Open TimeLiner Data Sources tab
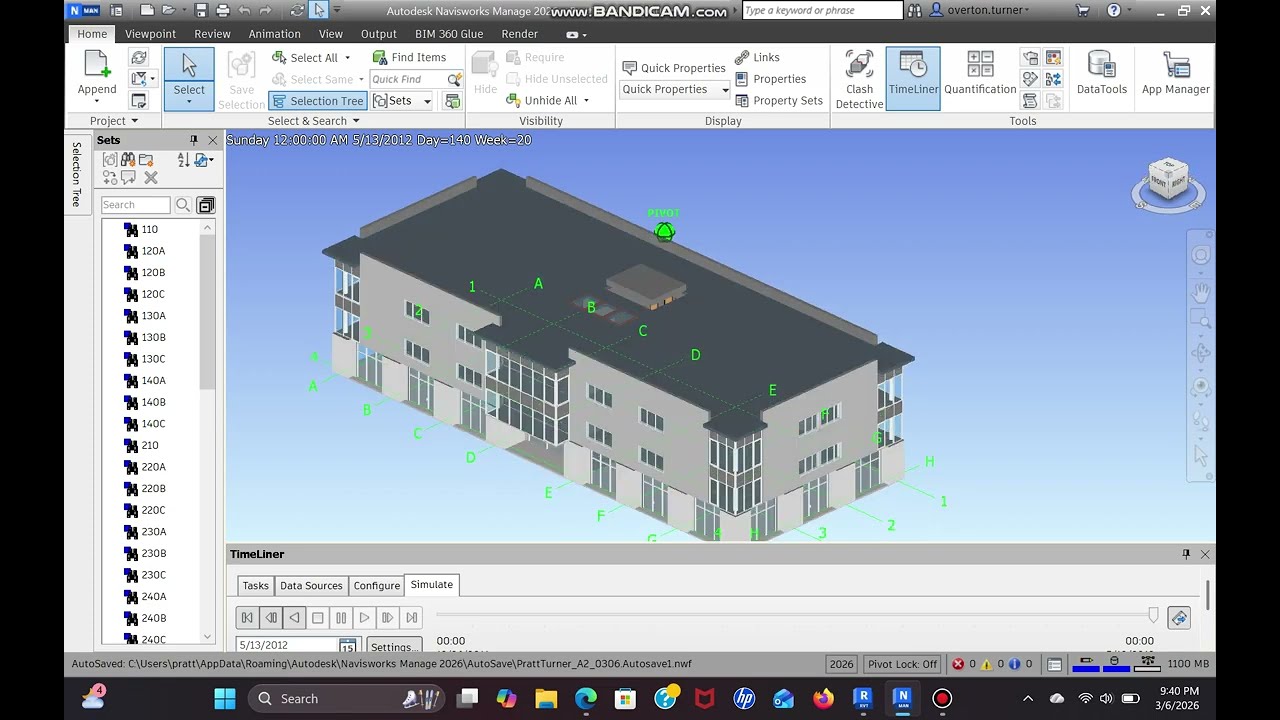This screenshot has height=720, width=1280. (311, 585)
